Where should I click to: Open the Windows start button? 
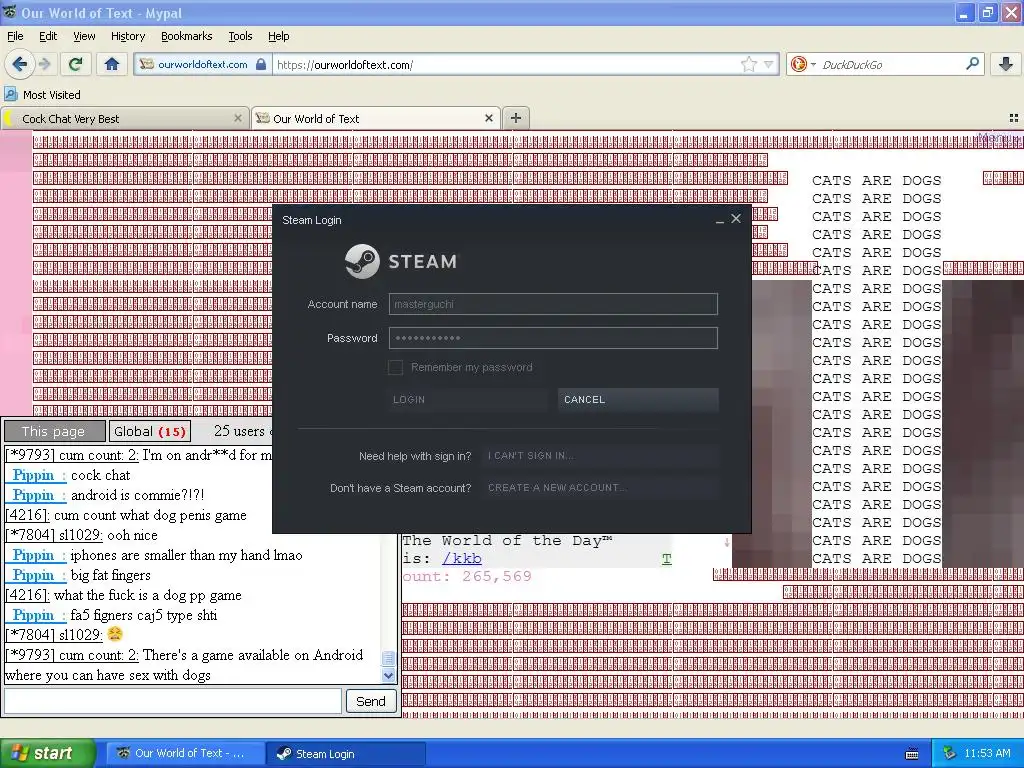point(47,753)
